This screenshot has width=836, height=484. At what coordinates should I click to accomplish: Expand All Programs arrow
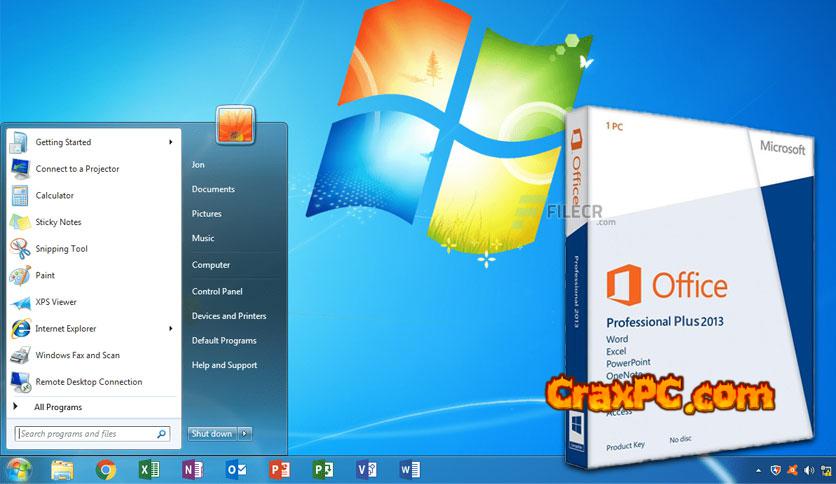point(15,406)
